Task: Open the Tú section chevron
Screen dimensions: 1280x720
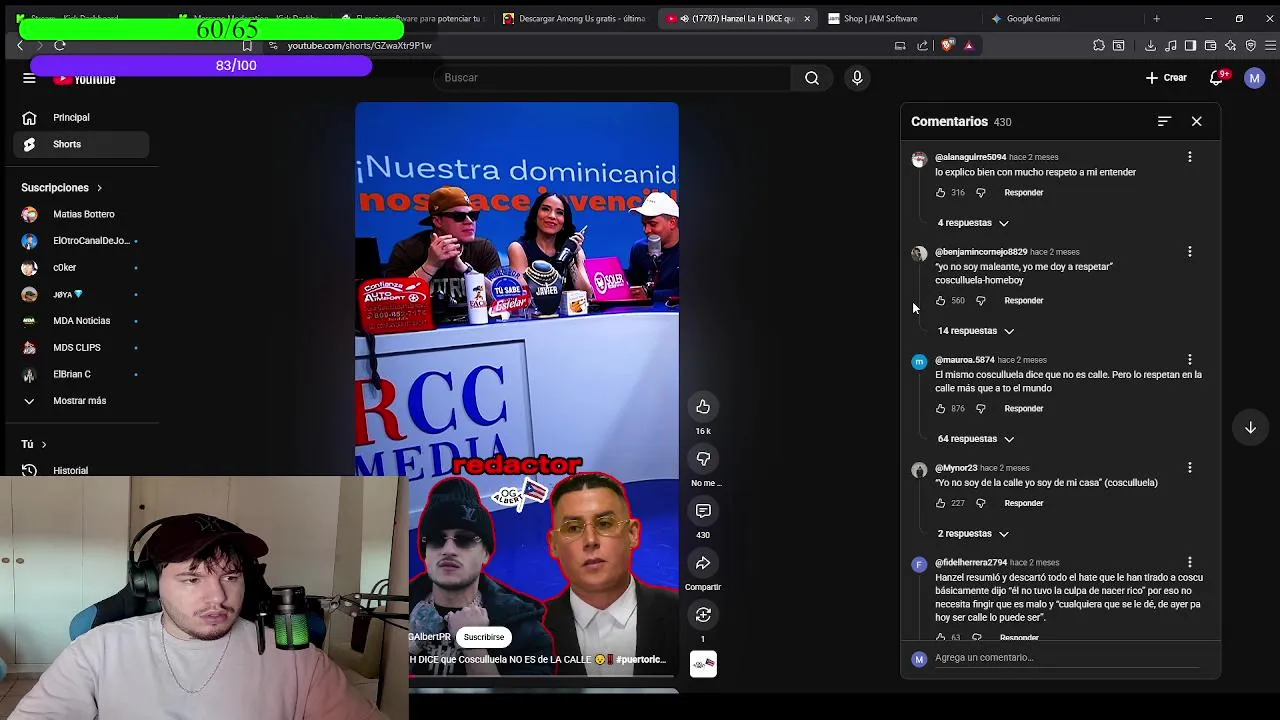Action: (43, 444)
